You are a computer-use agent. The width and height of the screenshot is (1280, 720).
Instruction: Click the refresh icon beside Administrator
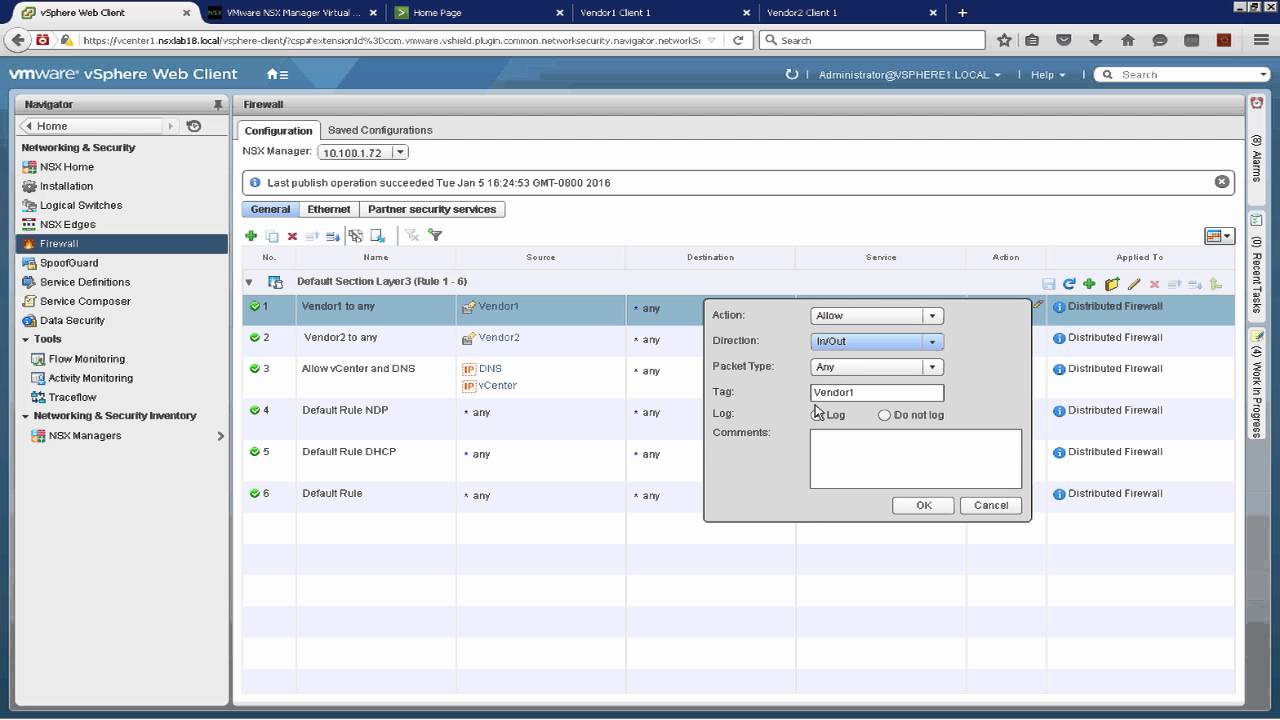[x=792, y=74]
